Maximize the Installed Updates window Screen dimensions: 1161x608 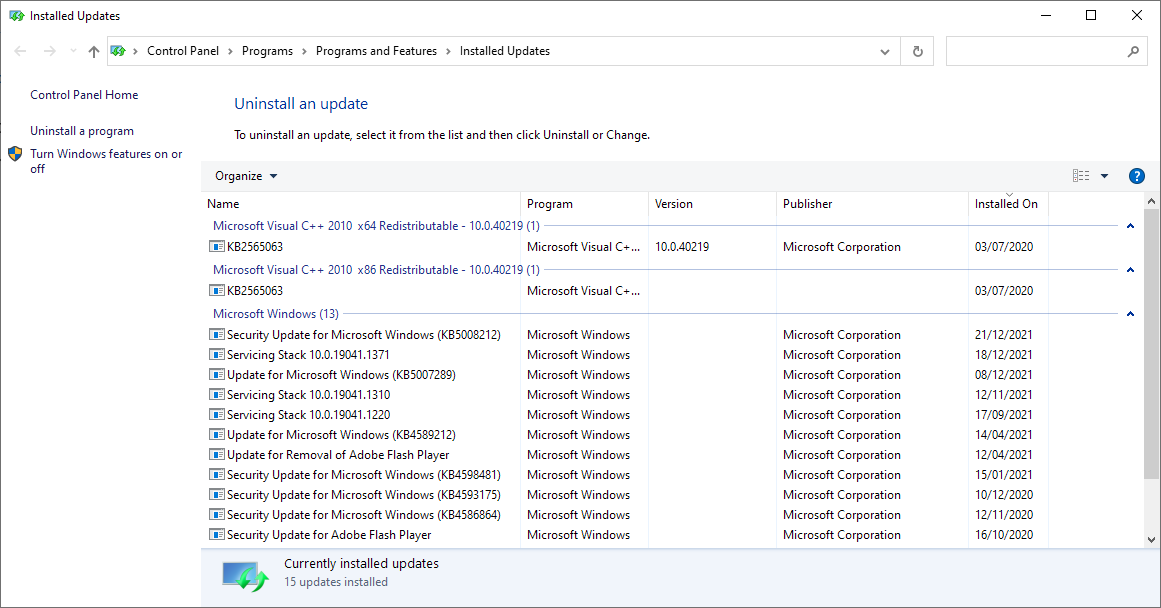[x=1091, y=16]
